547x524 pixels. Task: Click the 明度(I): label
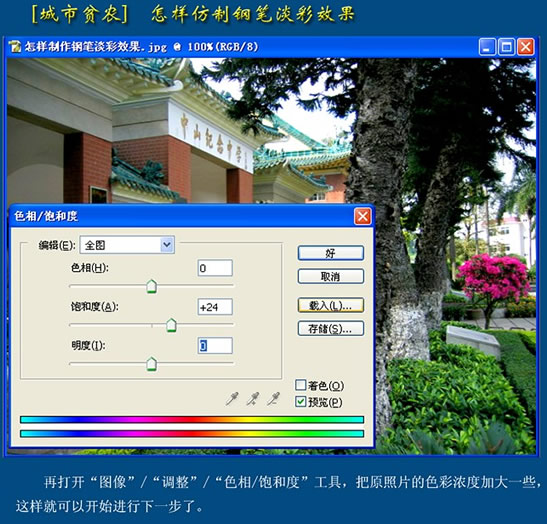pyautogui.click(x=88, y=345)
